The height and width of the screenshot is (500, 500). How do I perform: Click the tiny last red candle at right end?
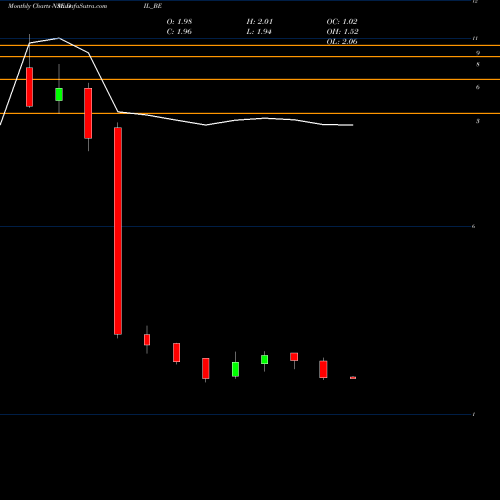click(353, 378)
